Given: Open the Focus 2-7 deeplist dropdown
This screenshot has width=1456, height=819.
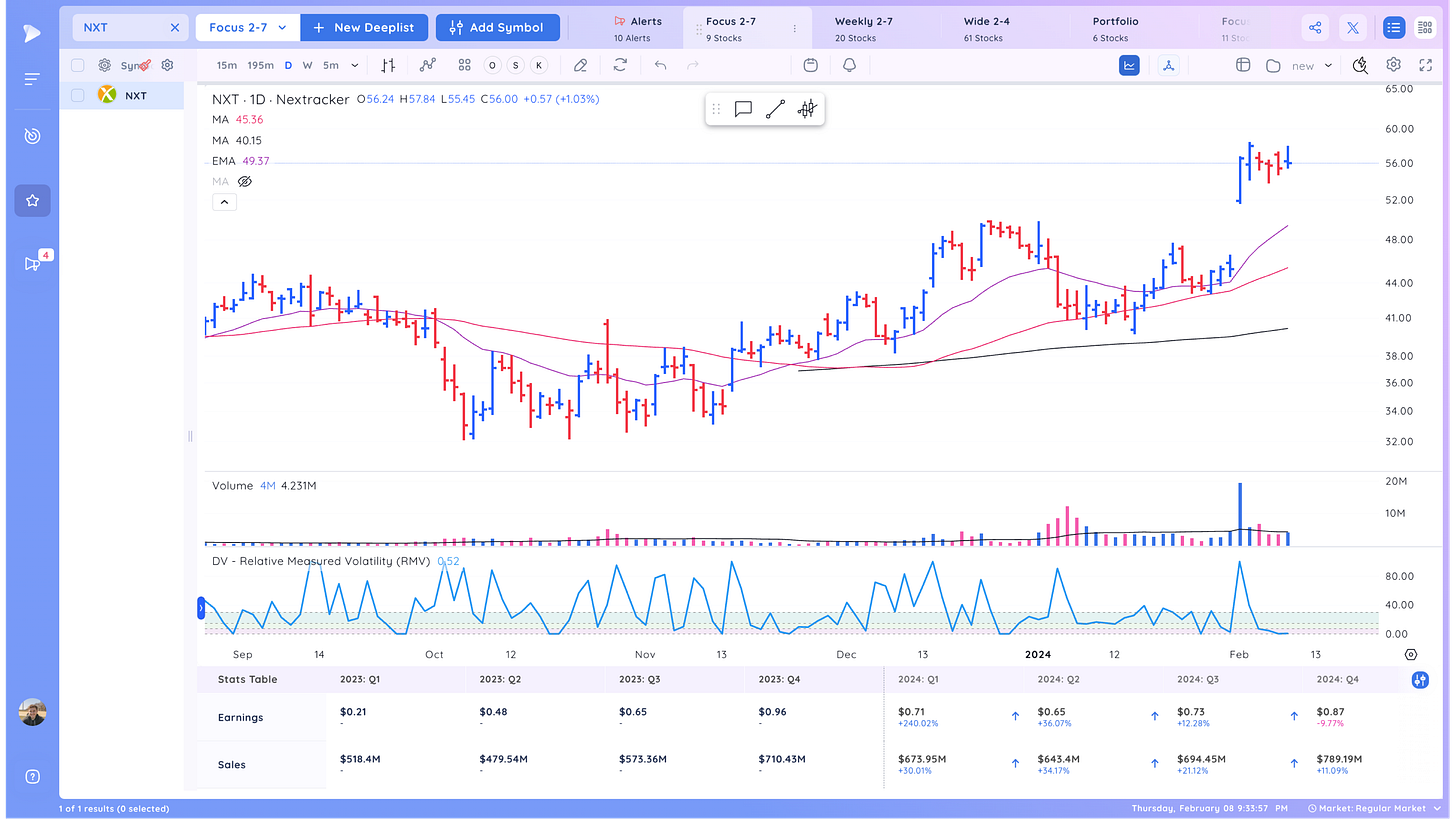Looking at the screenshot, I should (247, 28).
